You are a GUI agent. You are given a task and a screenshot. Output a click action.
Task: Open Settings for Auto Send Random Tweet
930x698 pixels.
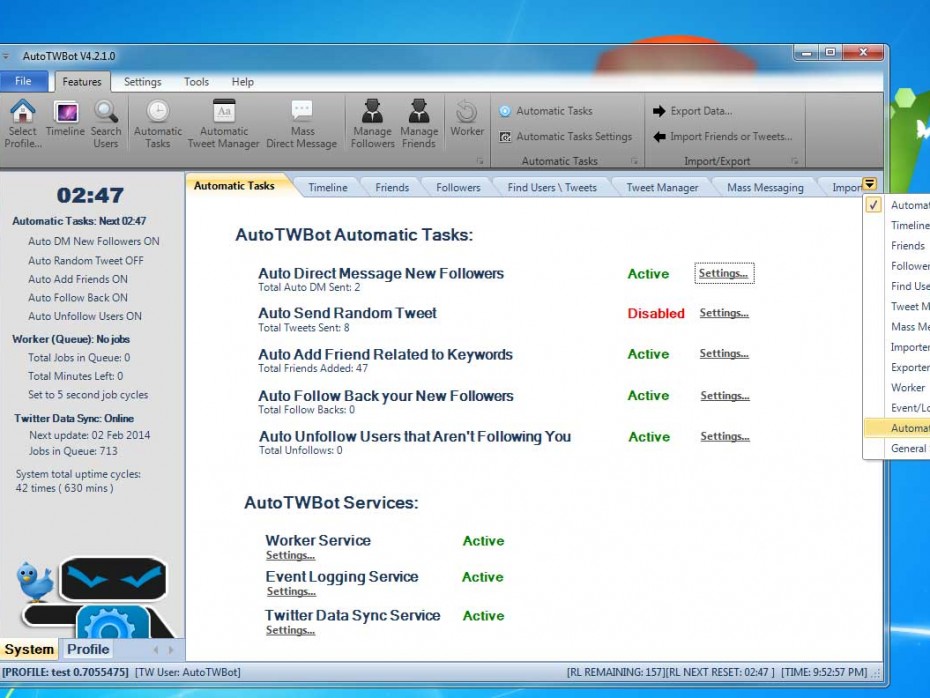click(x=724, y=313)
